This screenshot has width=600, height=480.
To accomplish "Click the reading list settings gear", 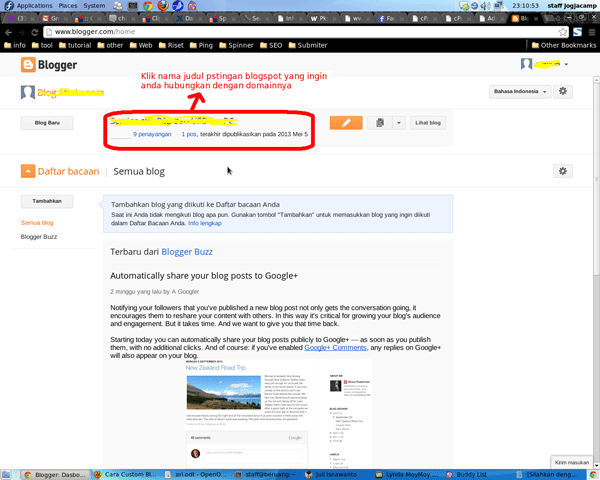I will coord(563,171).
